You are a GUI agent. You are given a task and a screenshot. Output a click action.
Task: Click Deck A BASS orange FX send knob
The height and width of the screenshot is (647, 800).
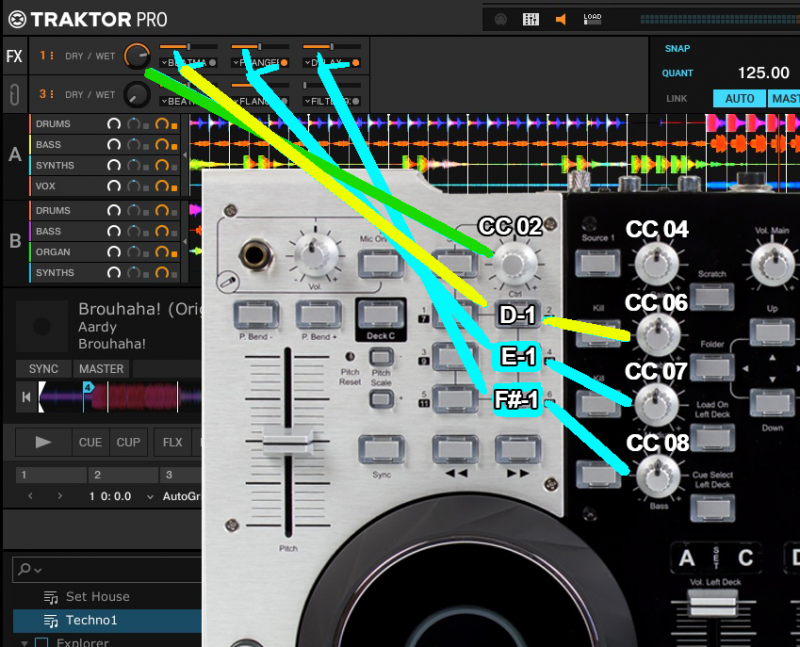tap(162, 145)
